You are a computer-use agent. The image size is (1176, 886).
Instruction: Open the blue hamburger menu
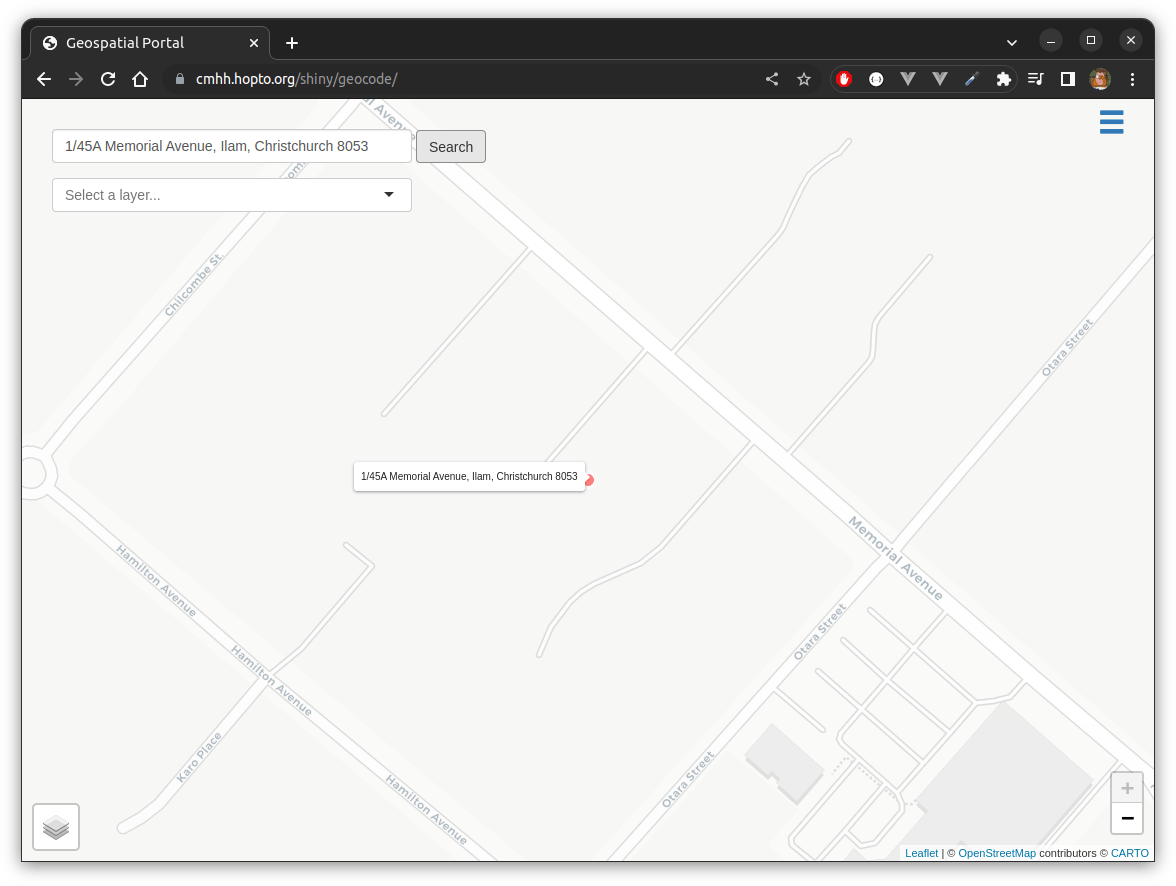tap(1111, 122)
